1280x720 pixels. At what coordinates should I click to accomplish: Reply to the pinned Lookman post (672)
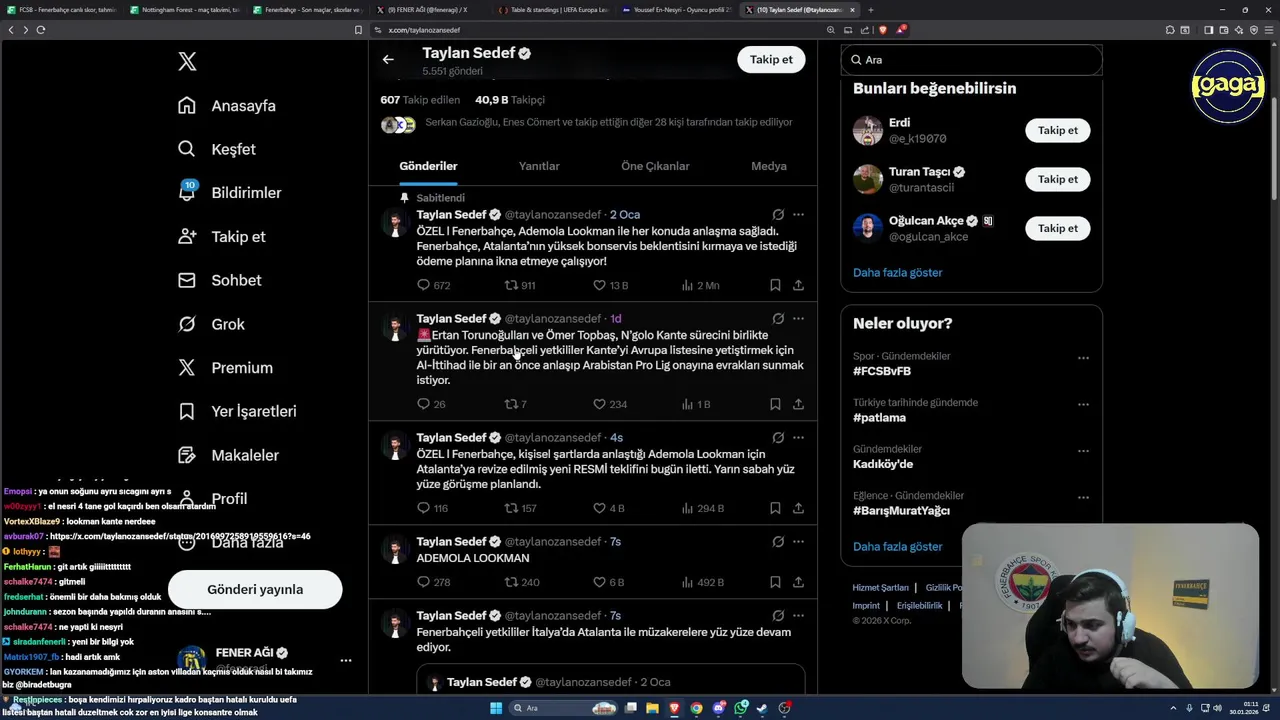pos(433,285)
